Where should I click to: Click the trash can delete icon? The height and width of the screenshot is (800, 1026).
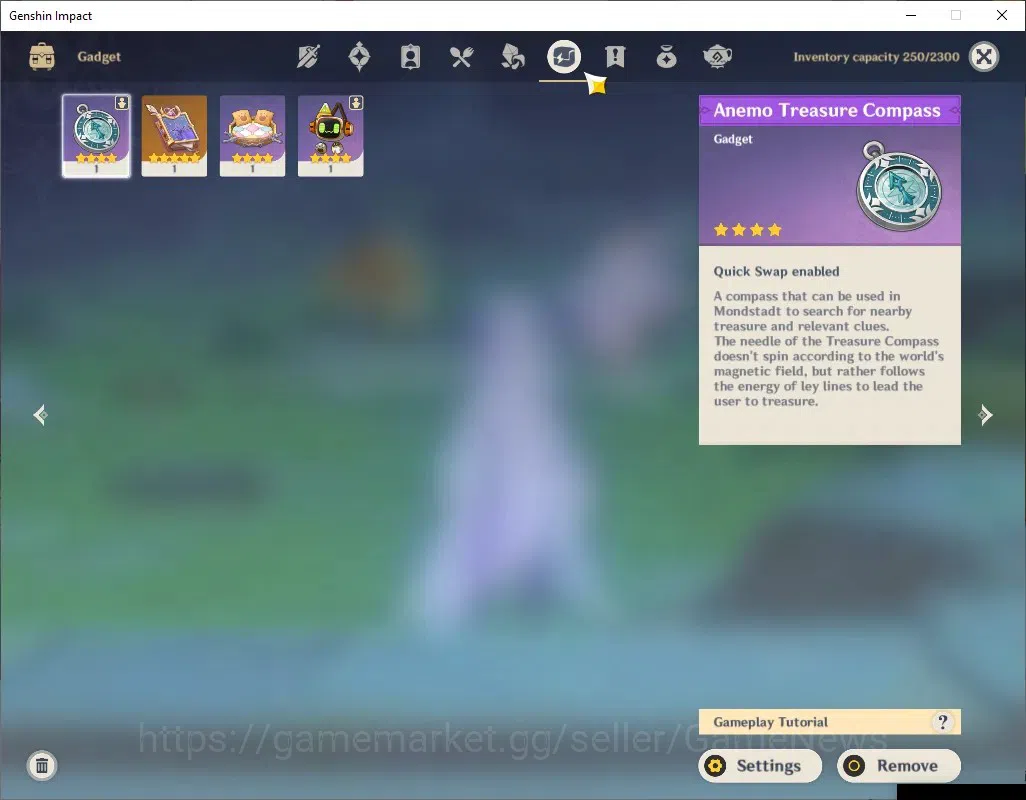point(42,765)
